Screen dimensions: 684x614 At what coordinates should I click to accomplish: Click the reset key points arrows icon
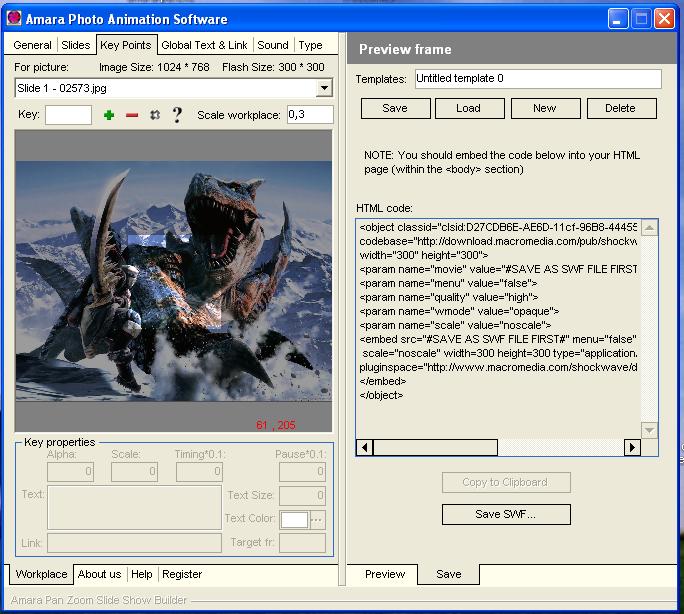[x=155, y=115]
